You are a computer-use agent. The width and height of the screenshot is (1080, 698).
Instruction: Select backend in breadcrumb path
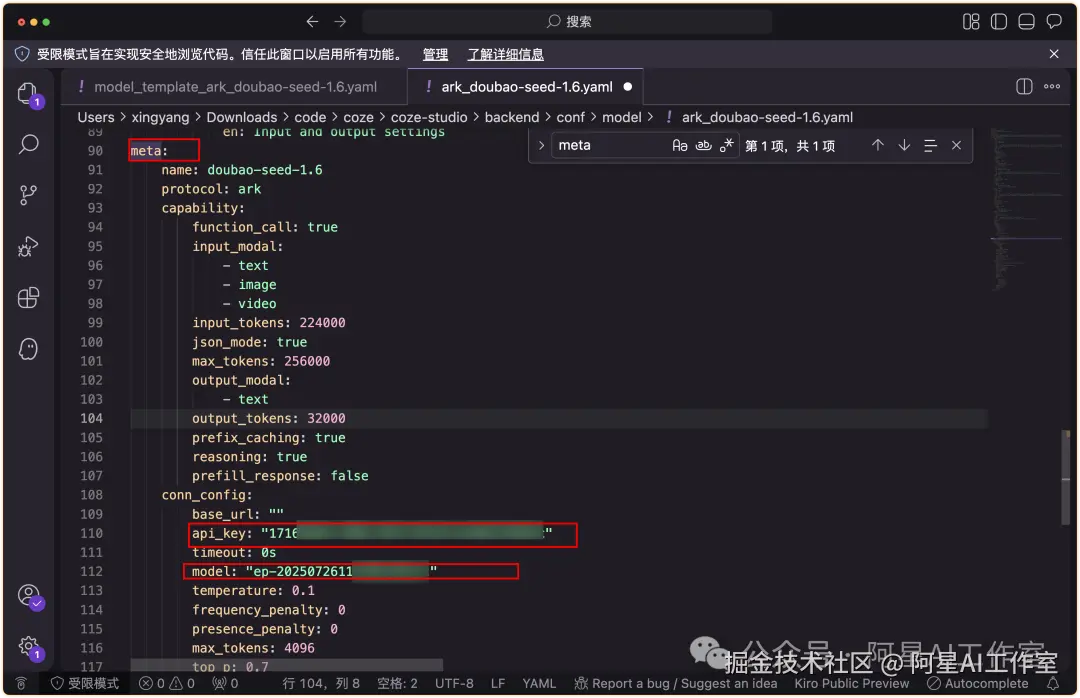pos(512,117)
